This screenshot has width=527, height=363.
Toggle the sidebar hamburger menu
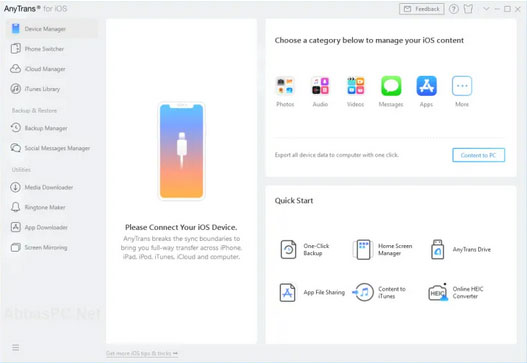coord(15,348)
